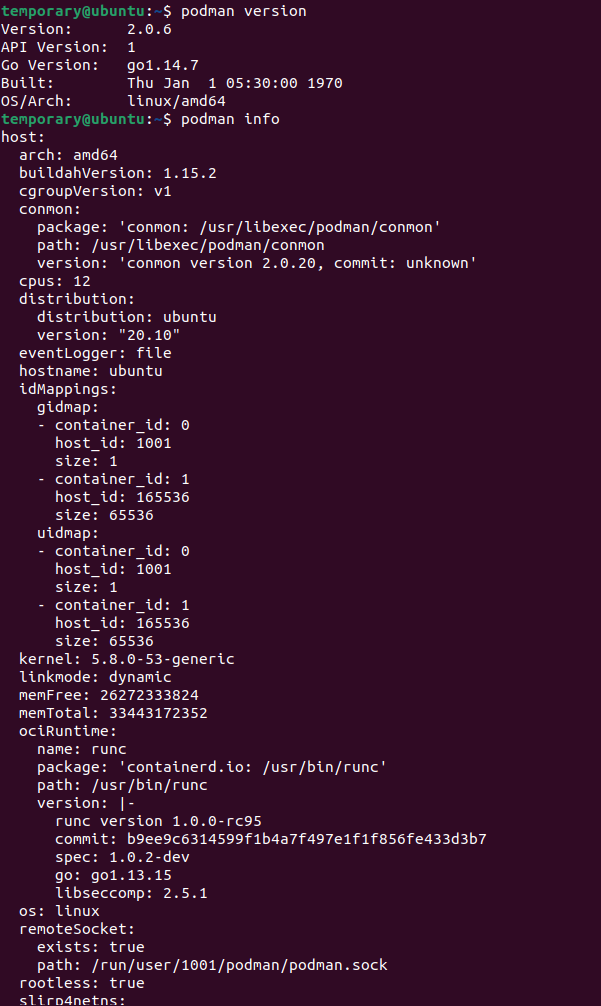Click the podman.sock path line
Viewport: 601px width, 1006px height.
(211, 965)
